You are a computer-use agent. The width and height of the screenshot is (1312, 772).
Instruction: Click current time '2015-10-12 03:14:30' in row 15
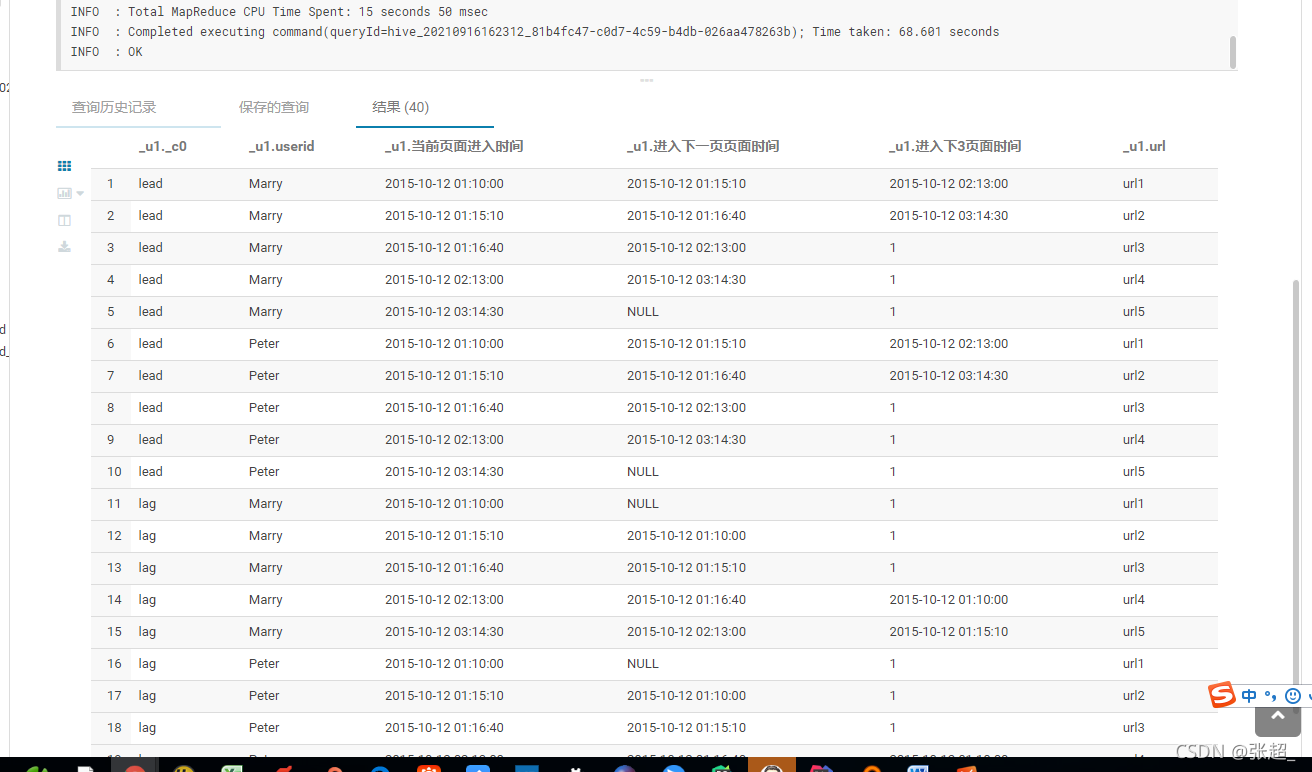(444, 632)
